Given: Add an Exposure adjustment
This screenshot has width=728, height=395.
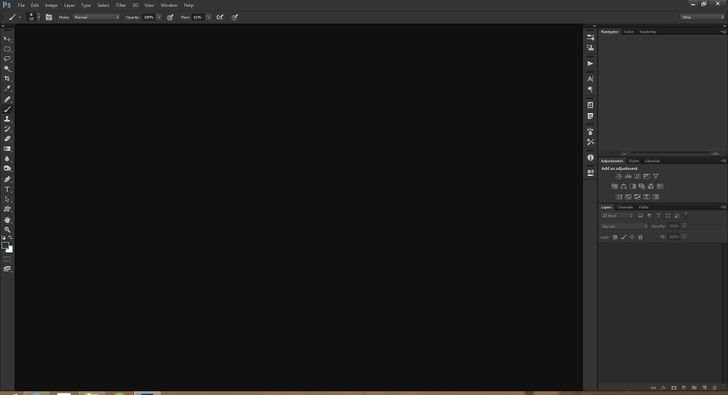Looking at the screenshot, I should point(646,176).
